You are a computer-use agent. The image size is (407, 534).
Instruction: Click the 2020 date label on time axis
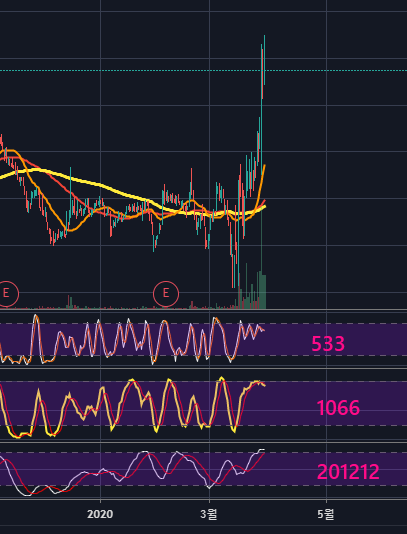click(x=100, y=514)
